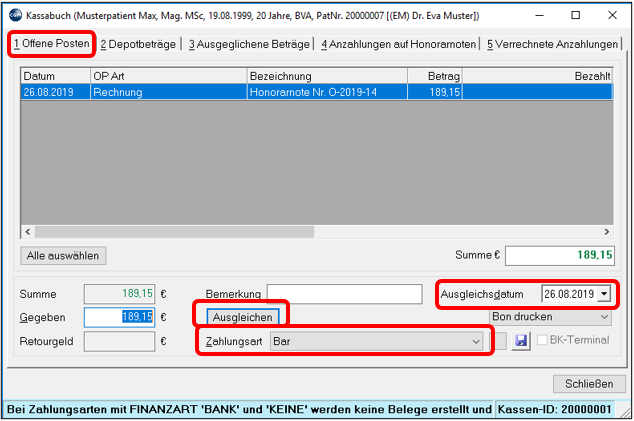Maximize the Kassabuch window
634x421 pixels.
[575, 15]
